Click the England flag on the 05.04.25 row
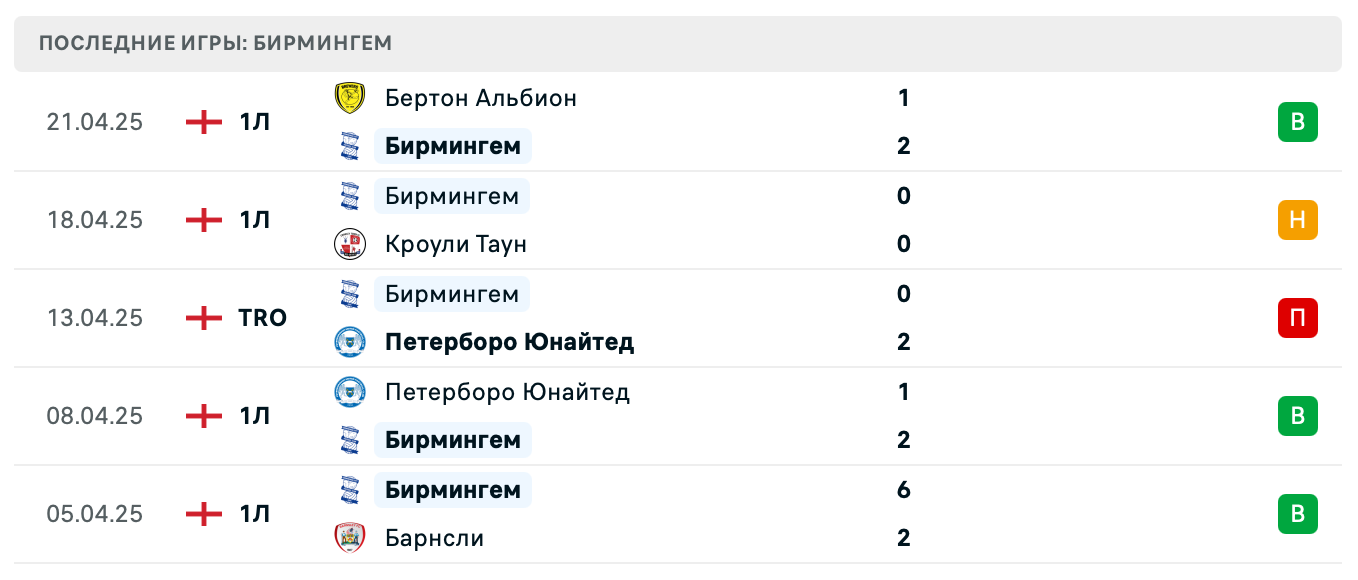 coord(203,513)
